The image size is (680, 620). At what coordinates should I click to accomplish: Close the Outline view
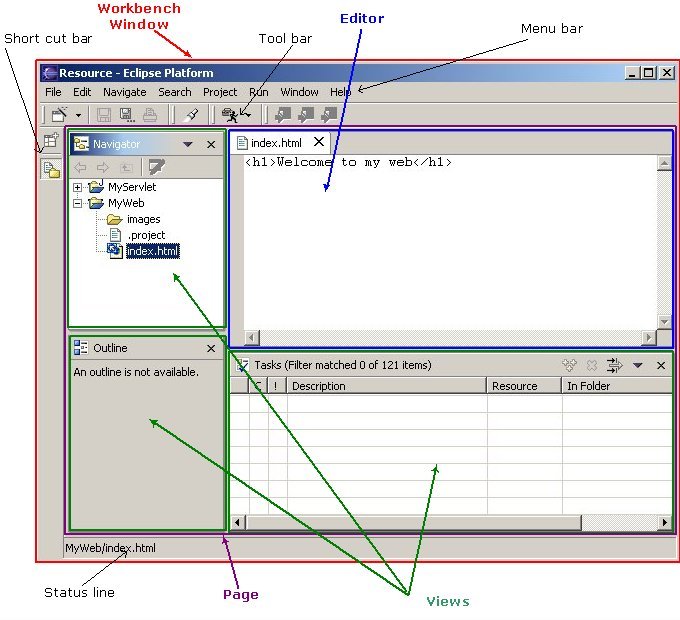pos(211,349)
